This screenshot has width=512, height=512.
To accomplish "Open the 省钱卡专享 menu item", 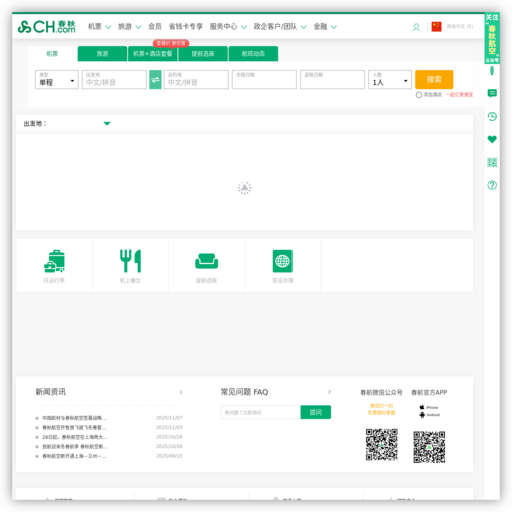I will click(x=186, y=27).
